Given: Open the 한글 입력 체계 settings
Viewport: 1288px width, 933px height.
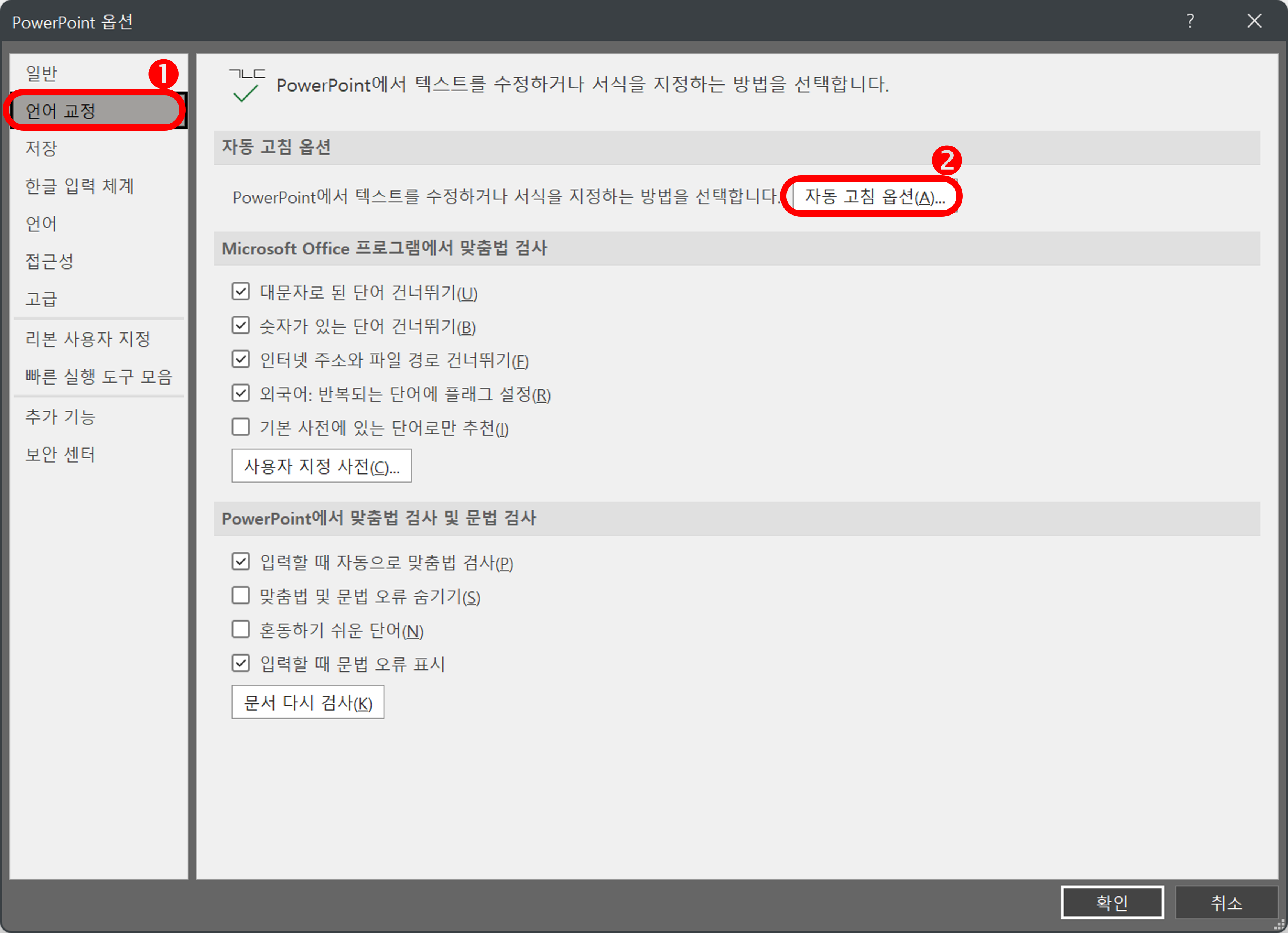Looking at the screenshot, I should (x=79, y=186).
